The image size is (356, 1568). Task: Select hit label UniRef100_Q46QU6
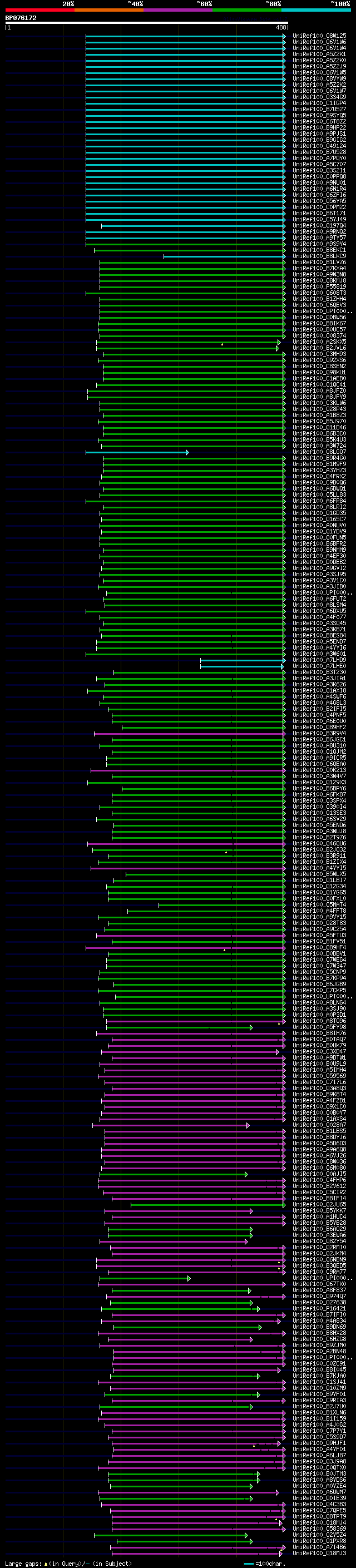click(x=319, y=844)
